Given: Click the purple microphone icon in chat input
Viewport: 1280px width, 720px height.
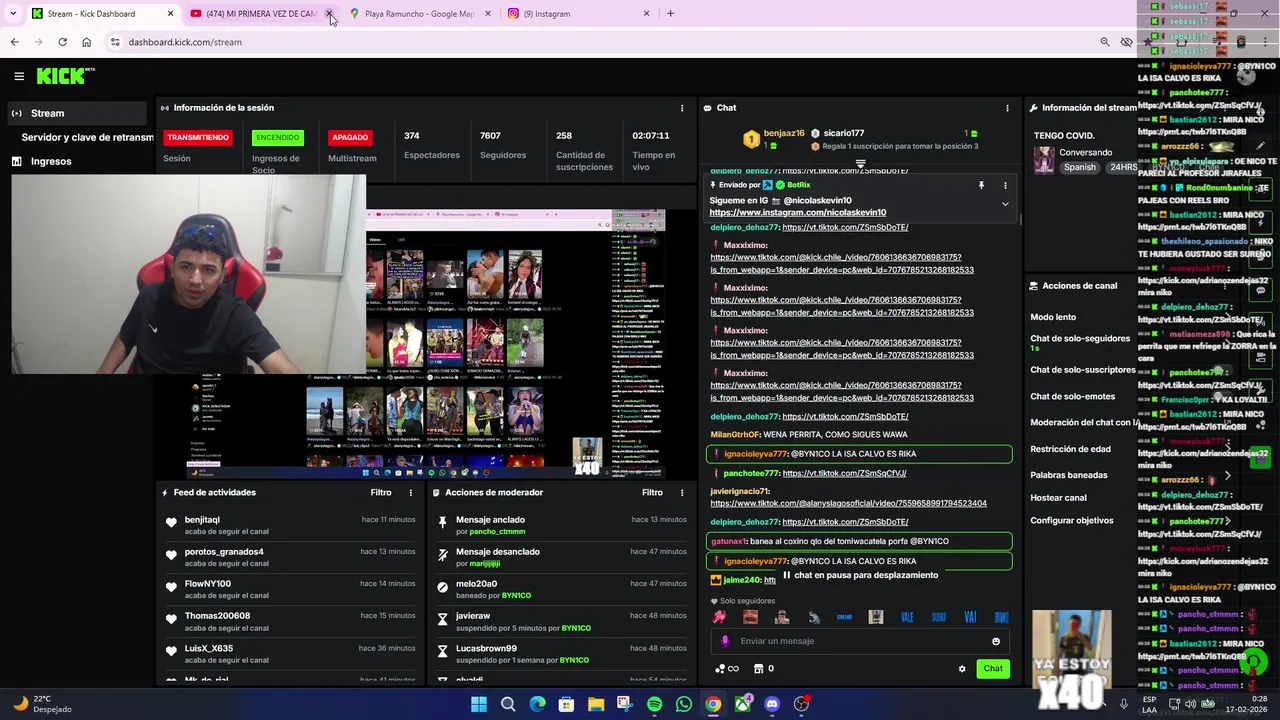Looking at the screenshot, I should coord(725,641).
